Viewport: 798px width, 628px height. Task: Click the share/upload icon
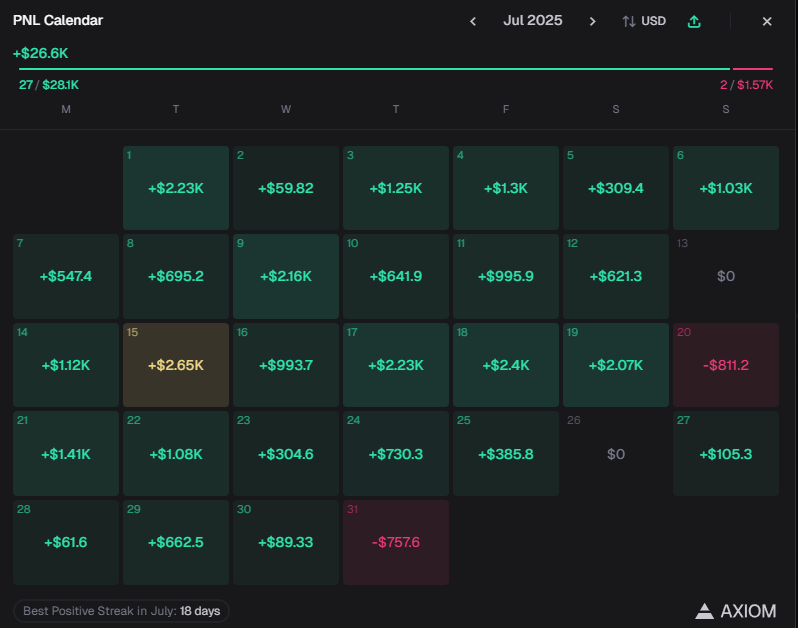click(694, 21)
